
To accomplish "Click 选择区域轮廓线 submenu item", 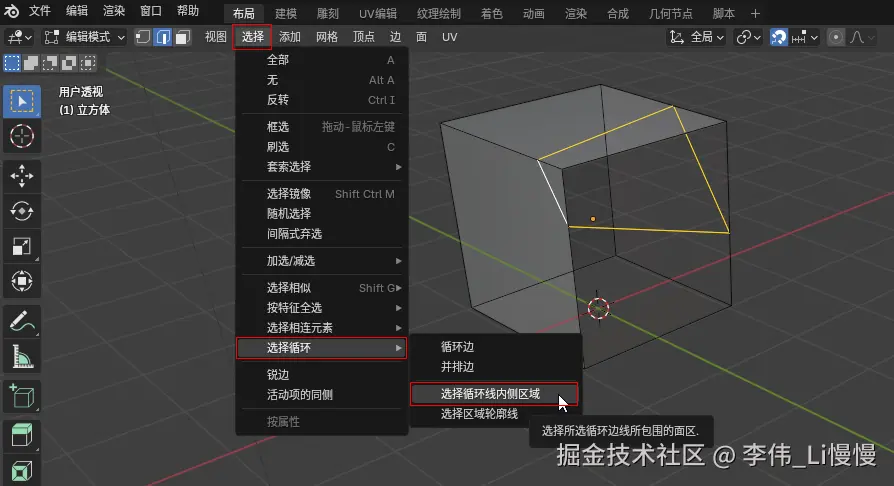I will tap(495, 414).
